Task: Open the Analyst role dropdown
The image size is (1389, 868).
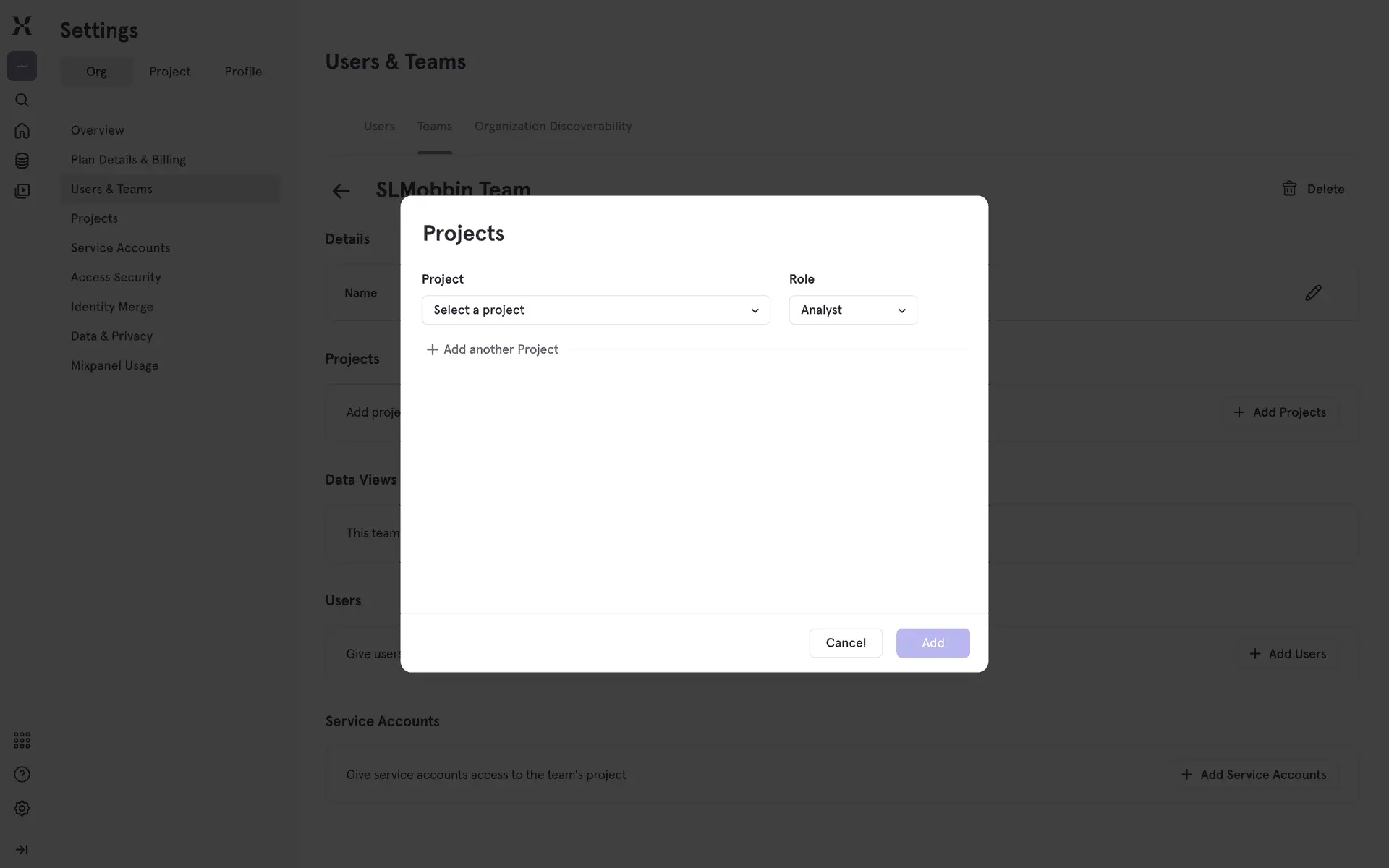Action: pyautogui.click(x=852, y=310)
